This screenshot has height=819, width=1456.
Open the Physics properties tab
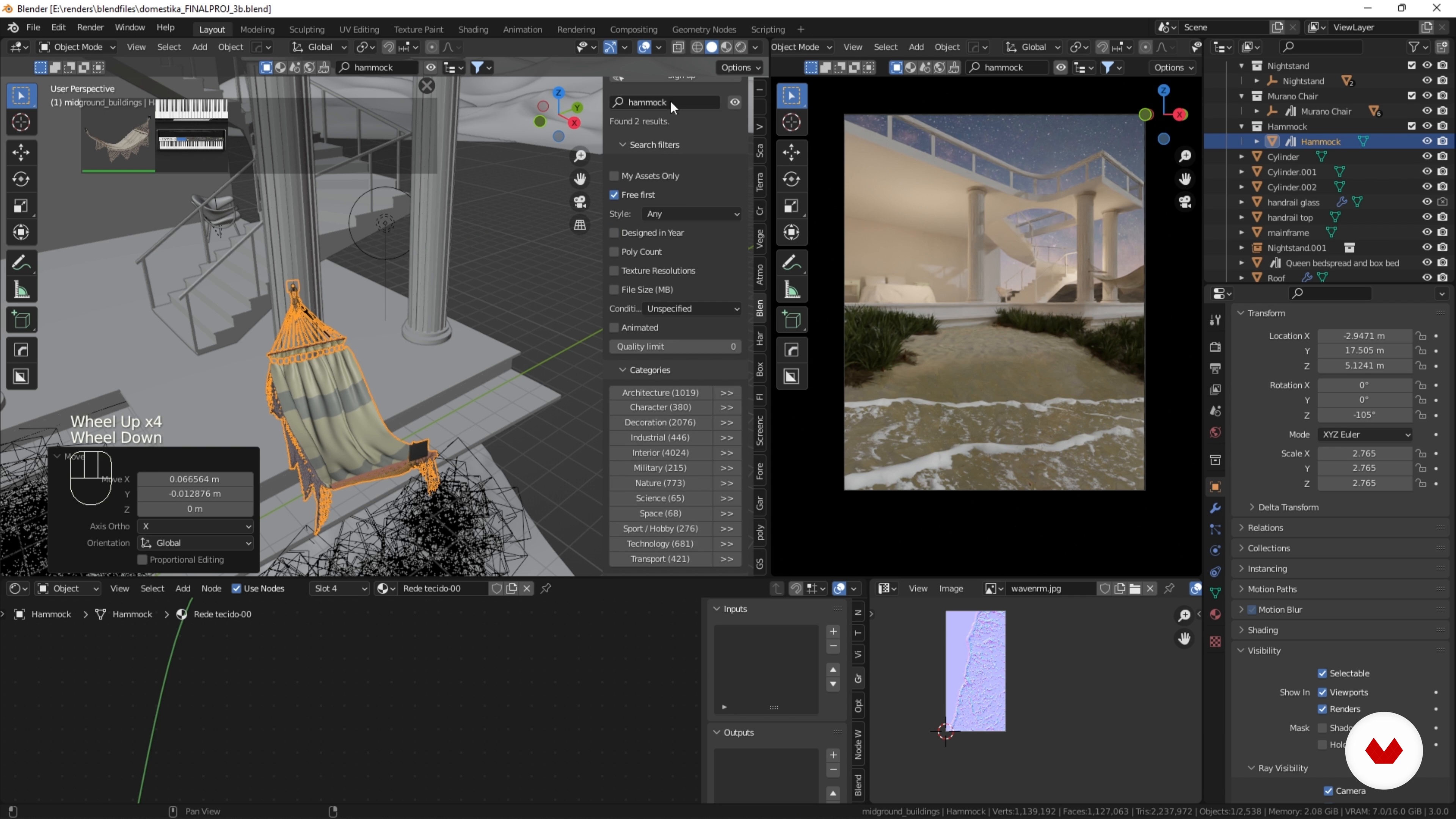1214,550
